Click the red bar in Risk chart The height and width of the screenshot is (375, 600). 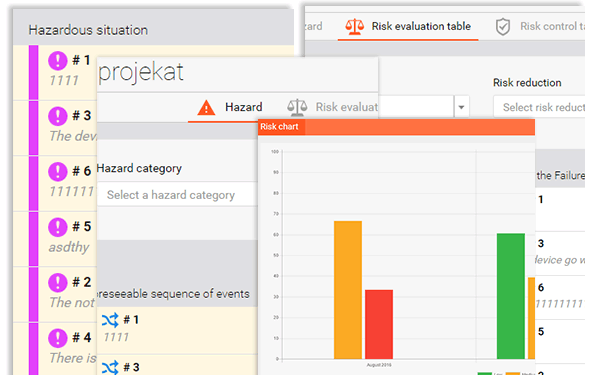(x=379, y=324)
